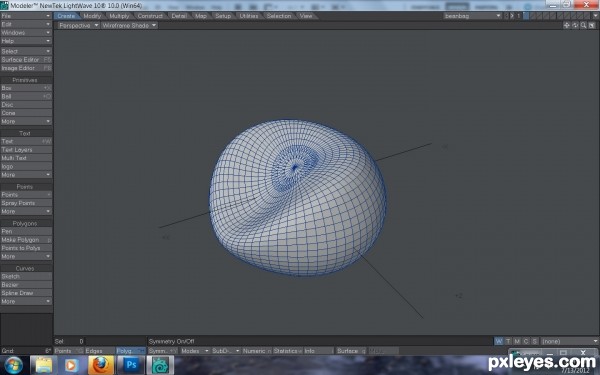Switch to the Construct tab
The image size is (600, 375).
click(x=150, y=16)
